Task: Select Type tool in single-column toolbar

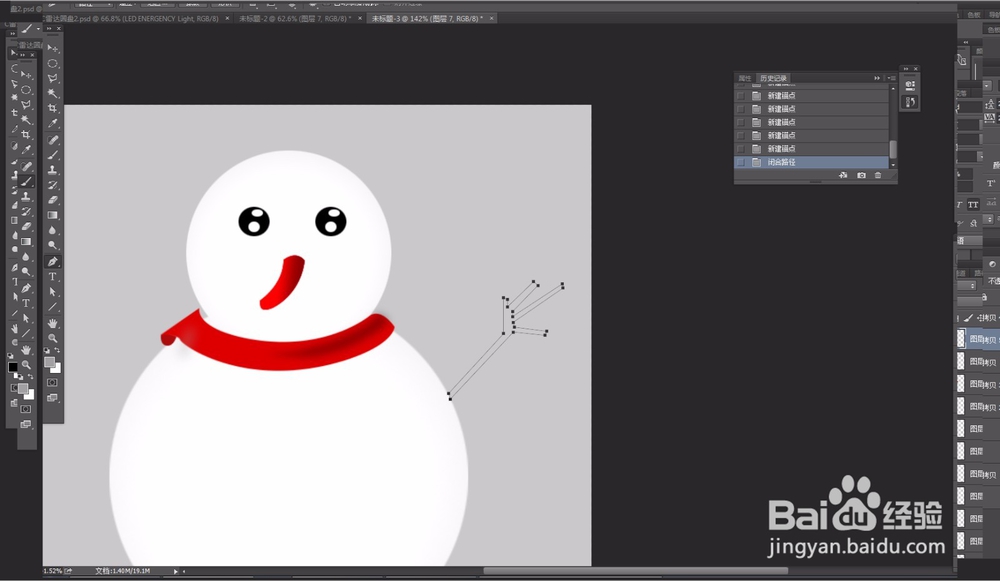Action: tap(52, 277)
